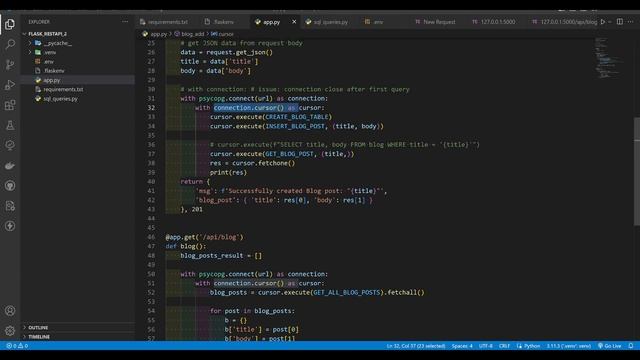The height and width of the screenshot is (360, 640).
Task: Open the Manage gear icon
Action: [10, 331]
